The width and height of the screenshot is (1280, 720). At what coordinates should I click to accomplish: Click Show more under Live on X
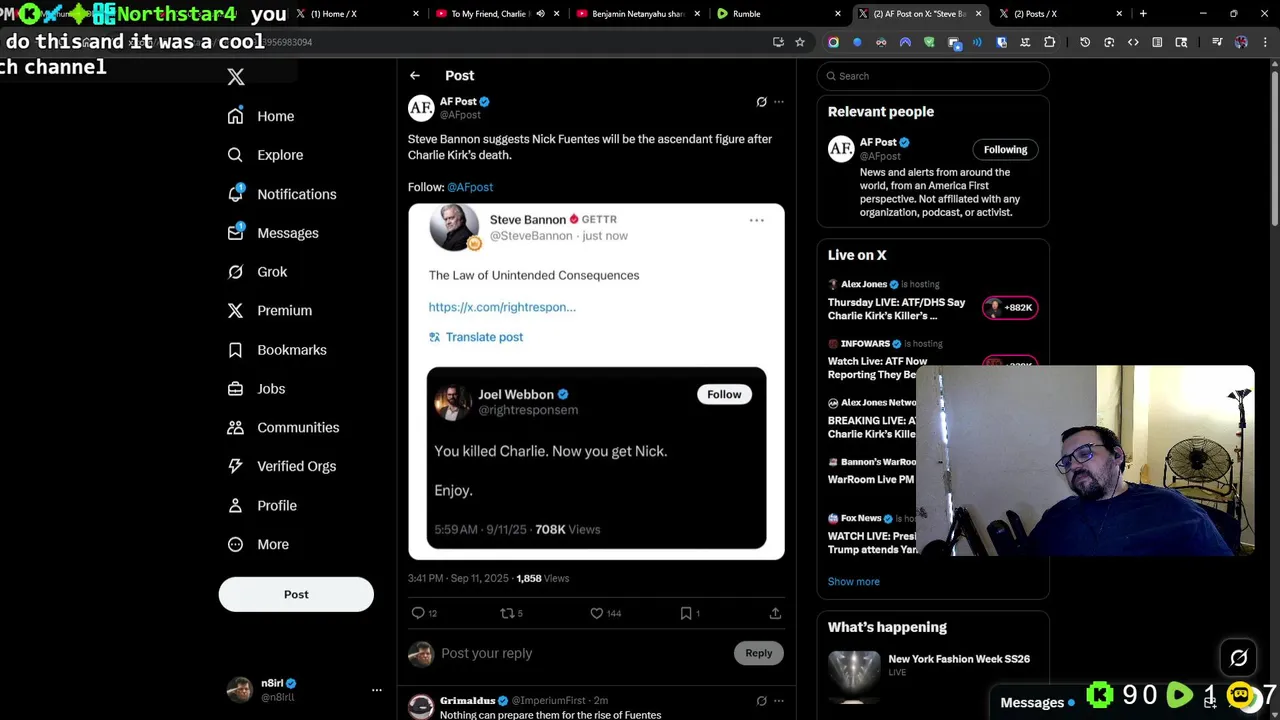click(854, 582)
